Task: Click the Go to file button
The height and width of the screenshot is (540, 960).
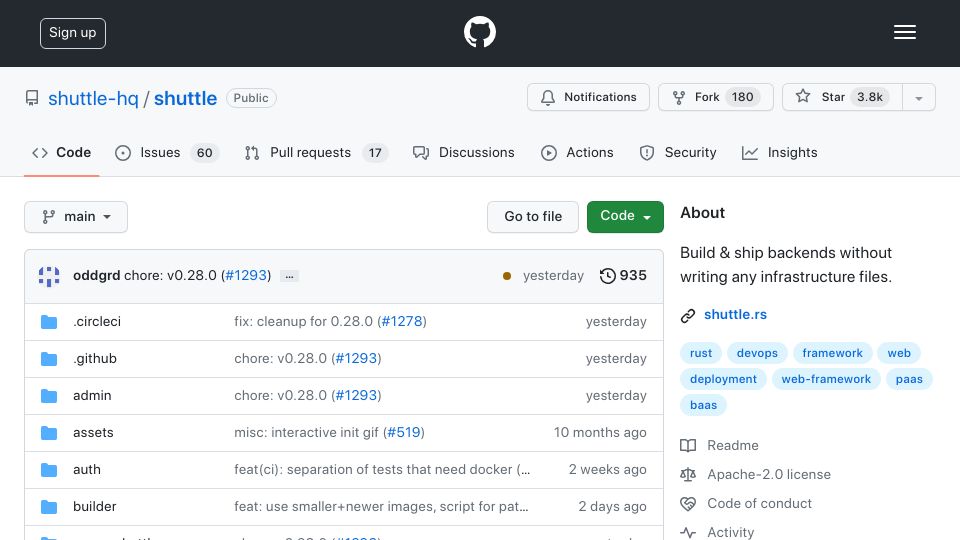Action: [x=533, y=217]
